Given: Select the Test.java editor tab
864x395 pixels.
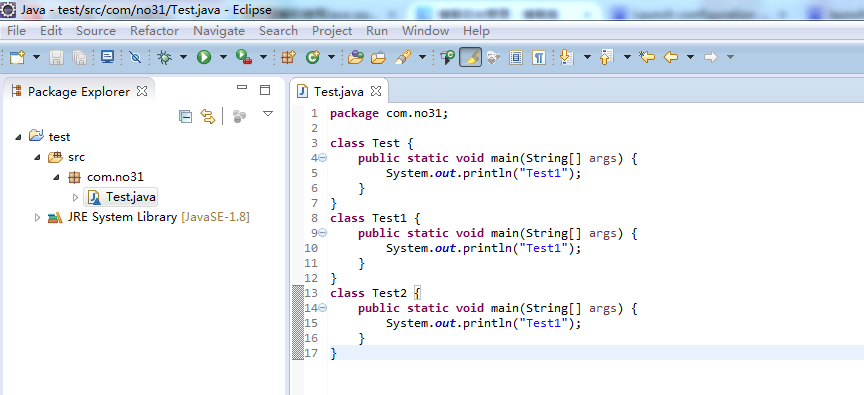Looking at the screenshot, I should 338,91.
